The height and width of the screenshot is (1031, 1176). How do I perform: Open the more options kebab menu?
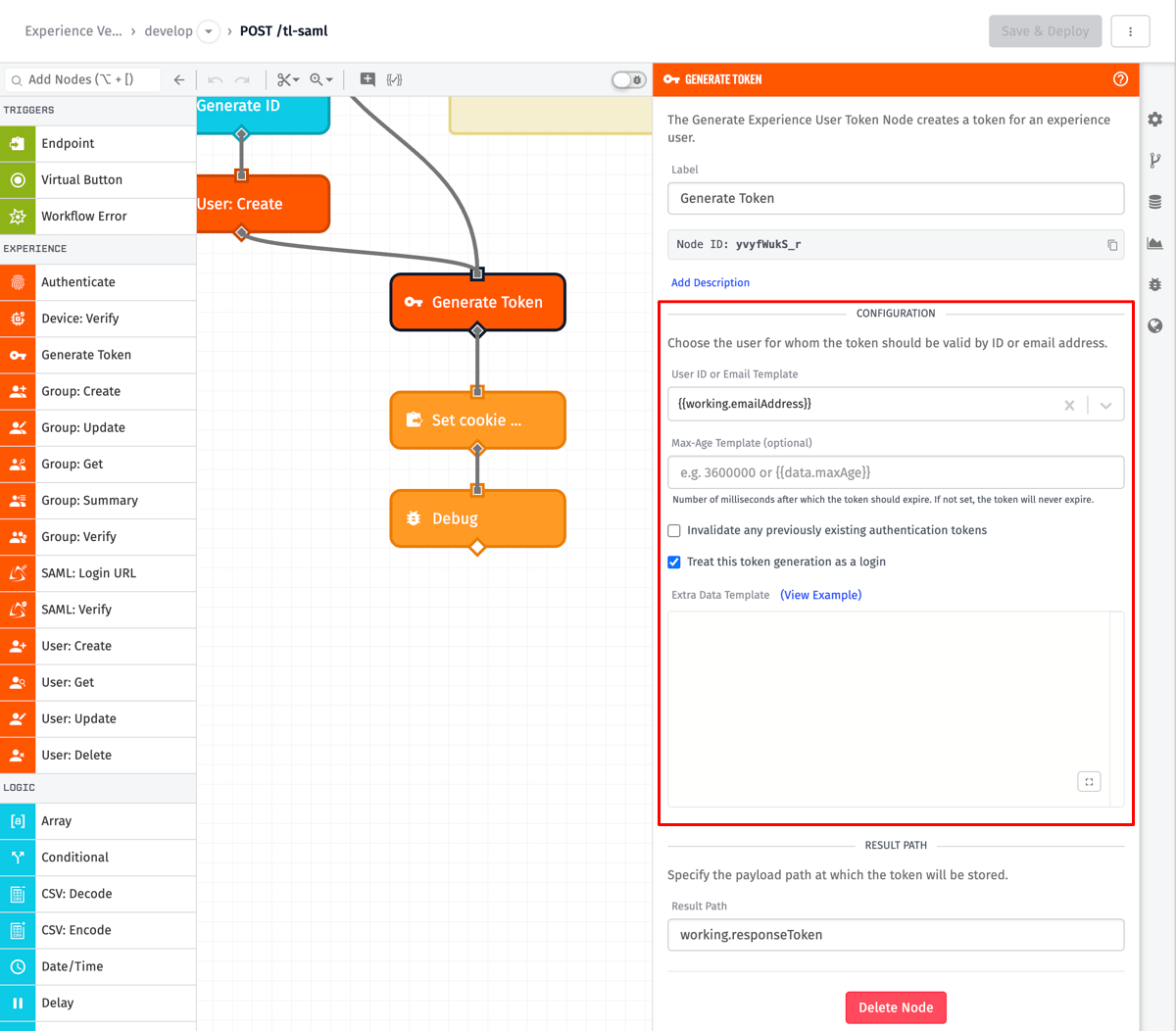[x=1130, y=31]
